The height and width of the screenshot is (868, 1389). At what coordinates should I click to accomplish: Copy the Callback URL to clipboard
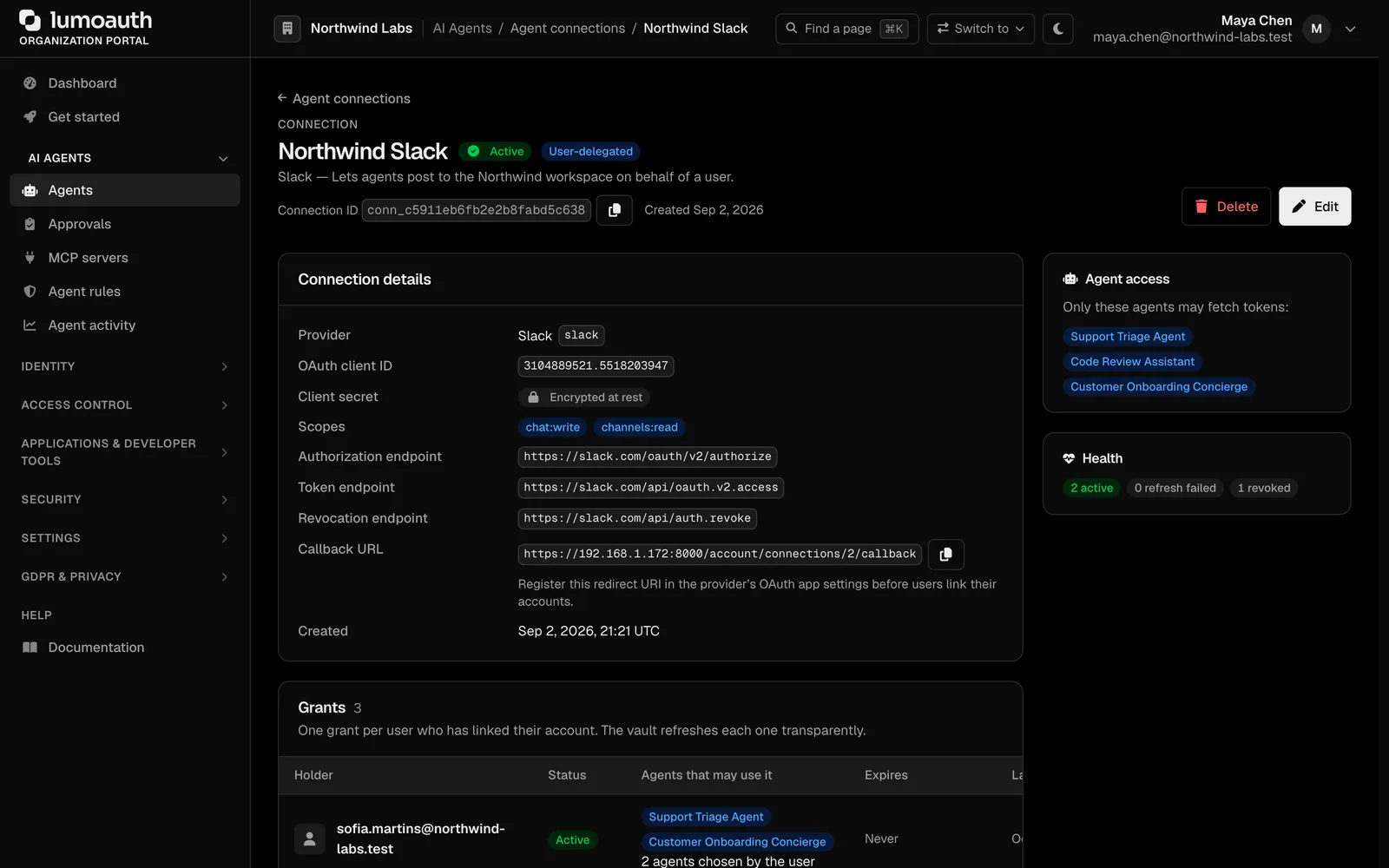point(946,554)
